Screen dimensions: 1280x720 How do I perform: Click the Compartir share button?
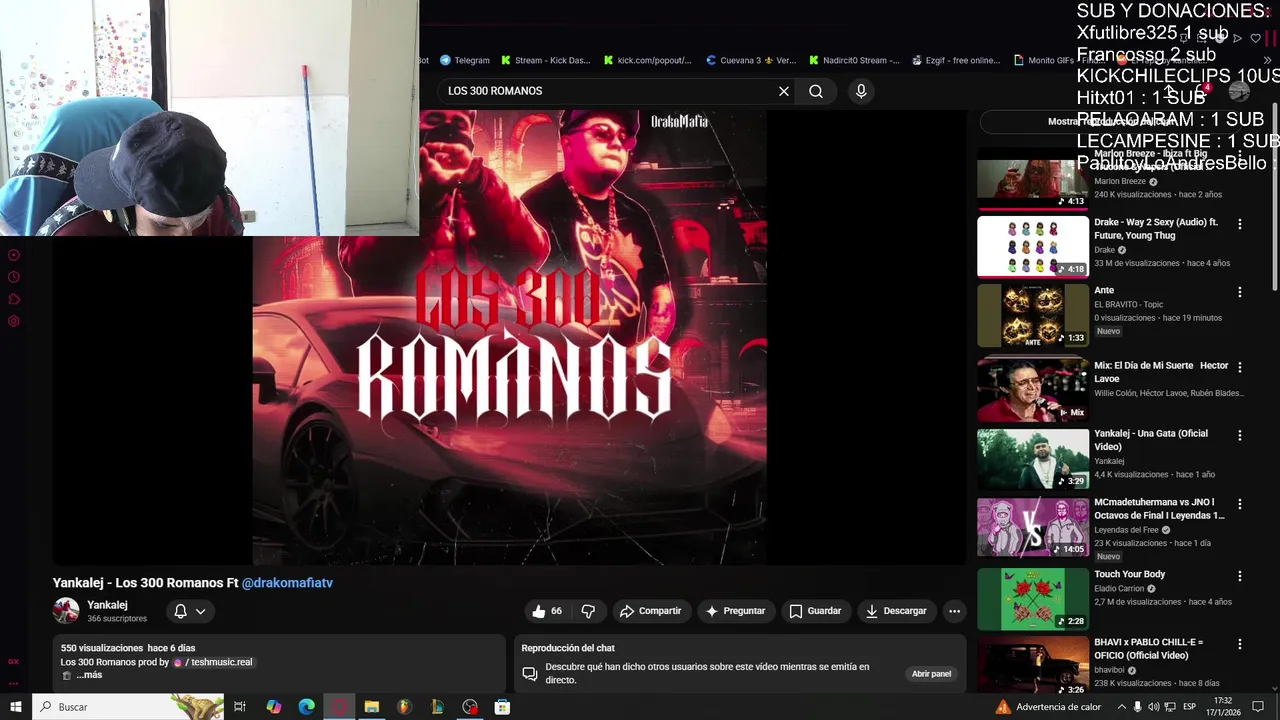pyautogui.click(x=650, y=611)
